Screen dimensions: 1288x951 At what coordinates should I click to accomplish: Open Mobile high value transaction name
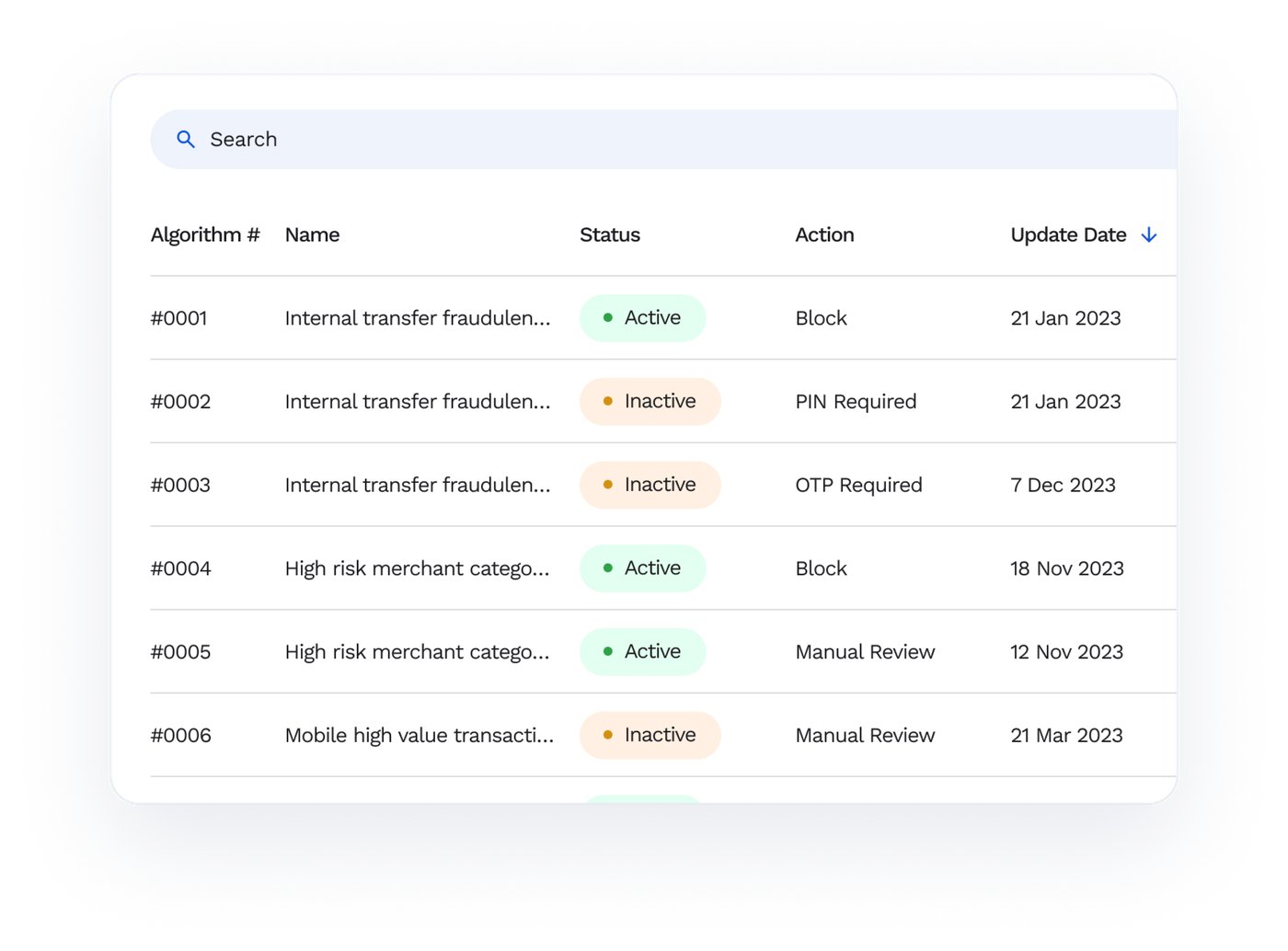pos(420,736)
